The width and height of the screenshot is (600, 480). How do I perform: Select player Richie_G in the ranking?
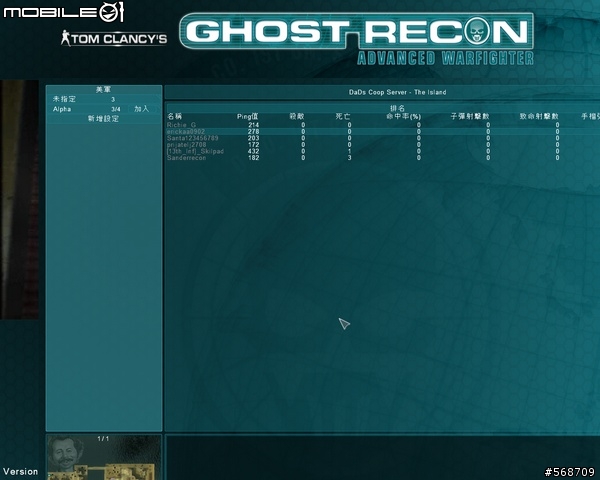(x=181, y=125)
